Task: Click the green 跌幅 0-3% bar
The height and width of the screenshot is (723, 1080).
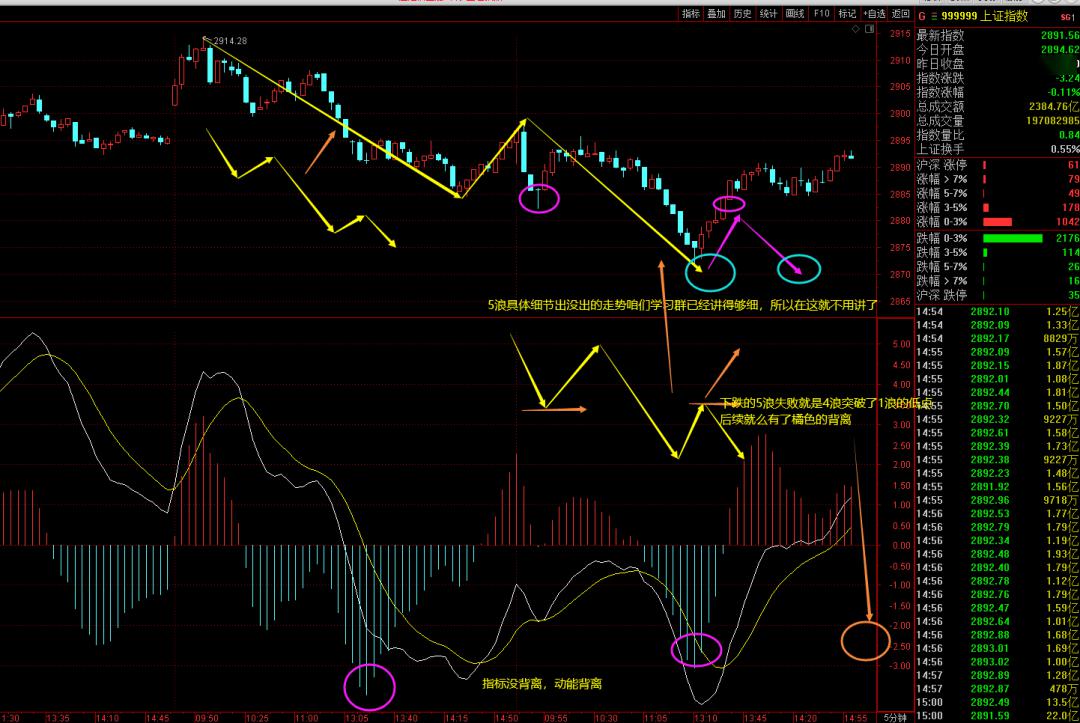Action: (1012, 238)
